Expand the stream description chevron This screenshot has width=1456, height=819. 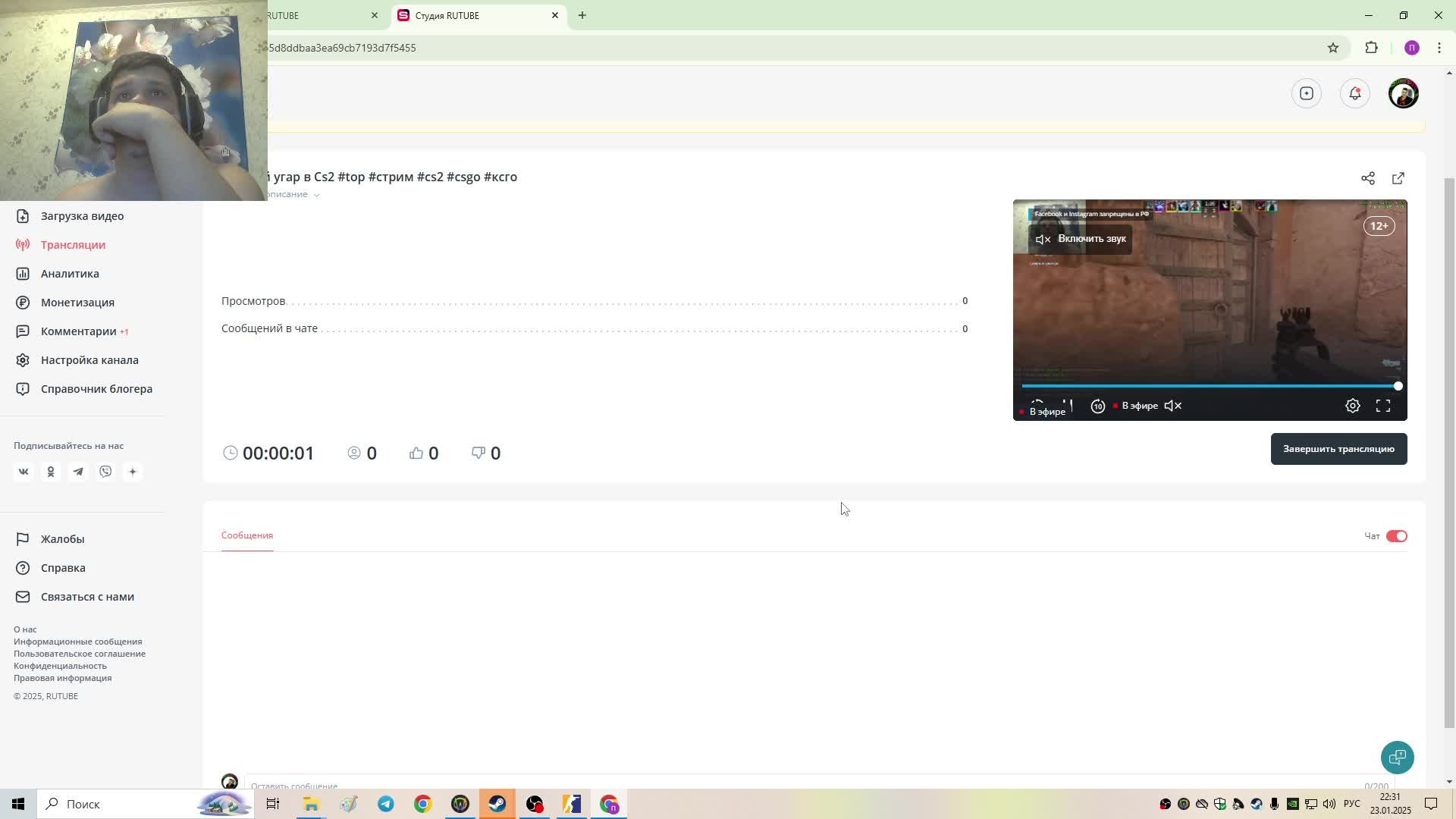[316, 195]
